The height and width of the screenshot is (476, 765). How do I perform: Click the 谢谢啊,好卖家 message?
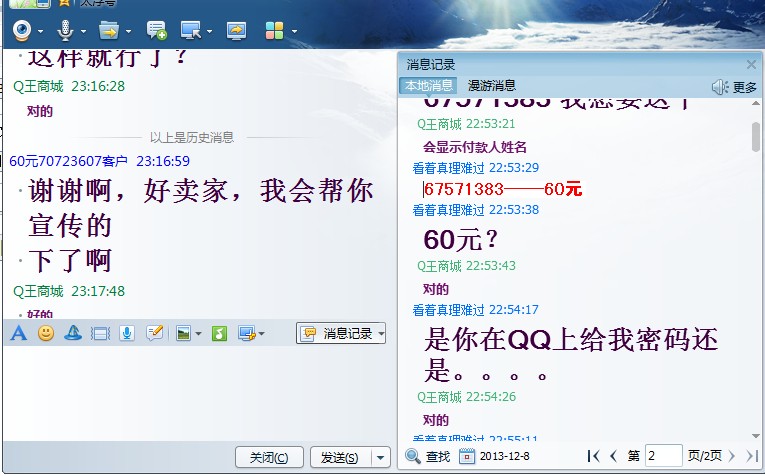[200, 208]
